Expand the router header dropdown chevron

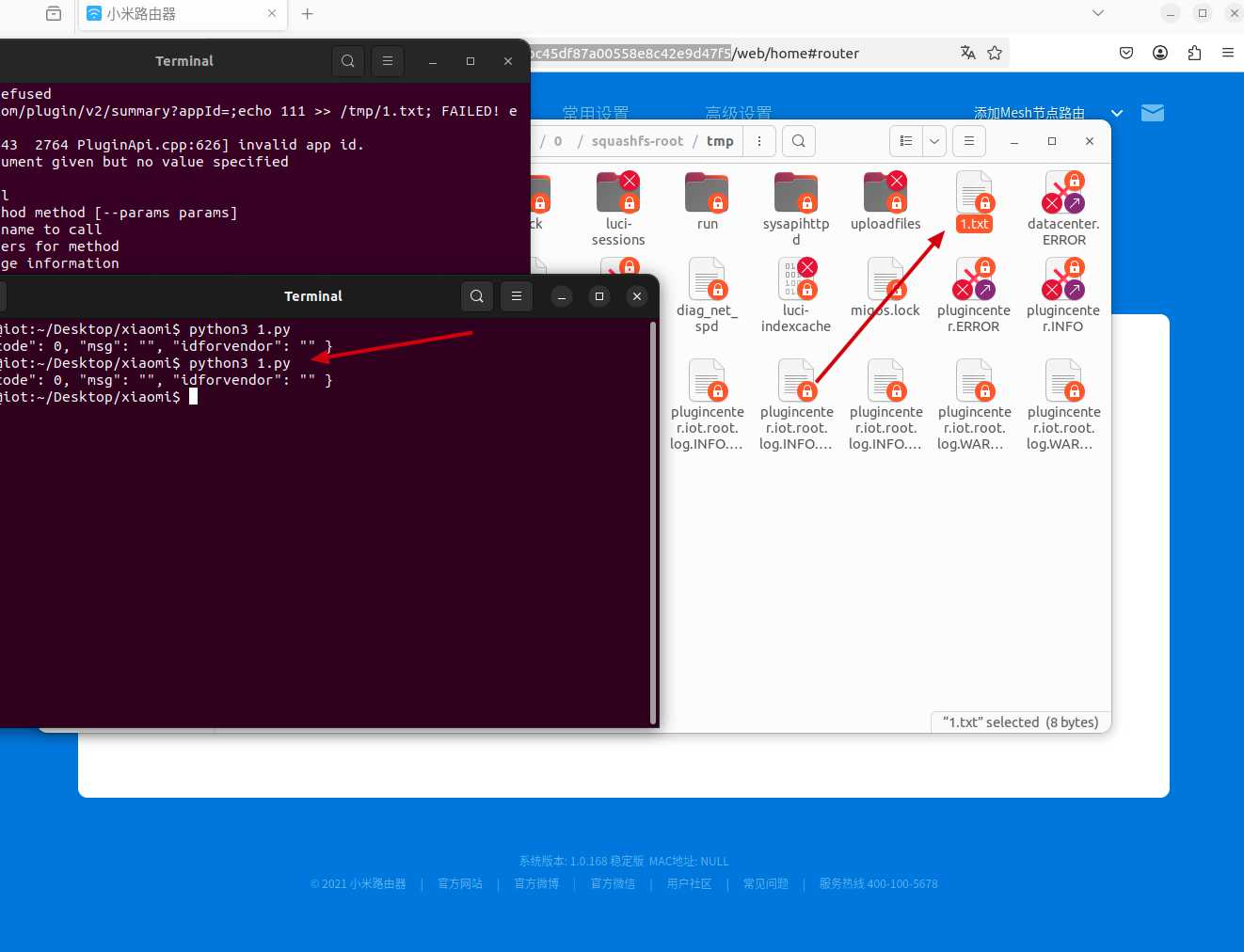coord(1117,113)
